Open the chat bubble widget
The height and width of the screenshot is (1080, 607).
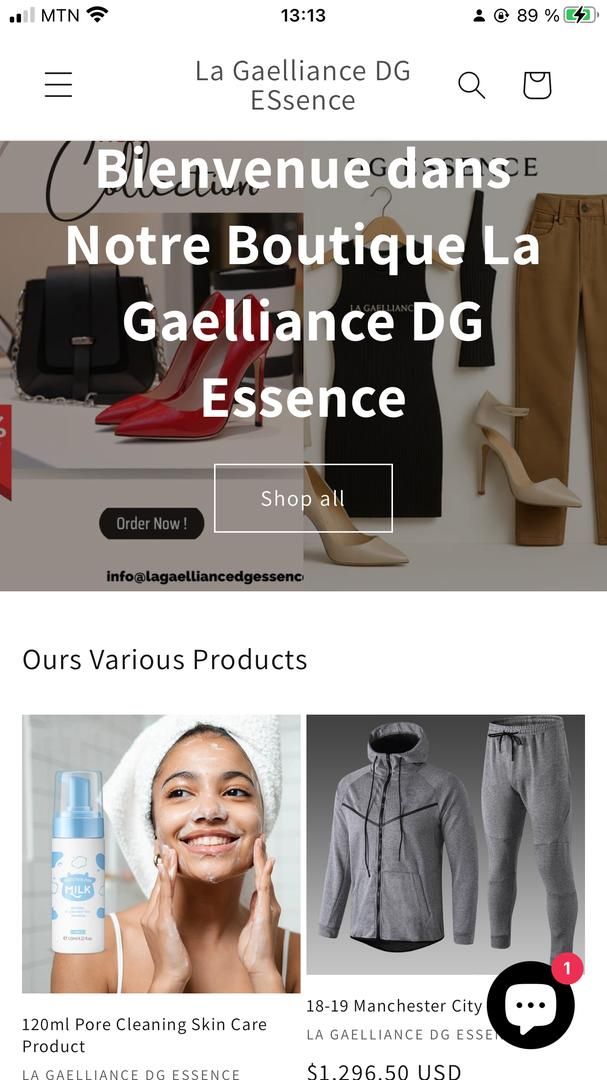[531, 1005]
